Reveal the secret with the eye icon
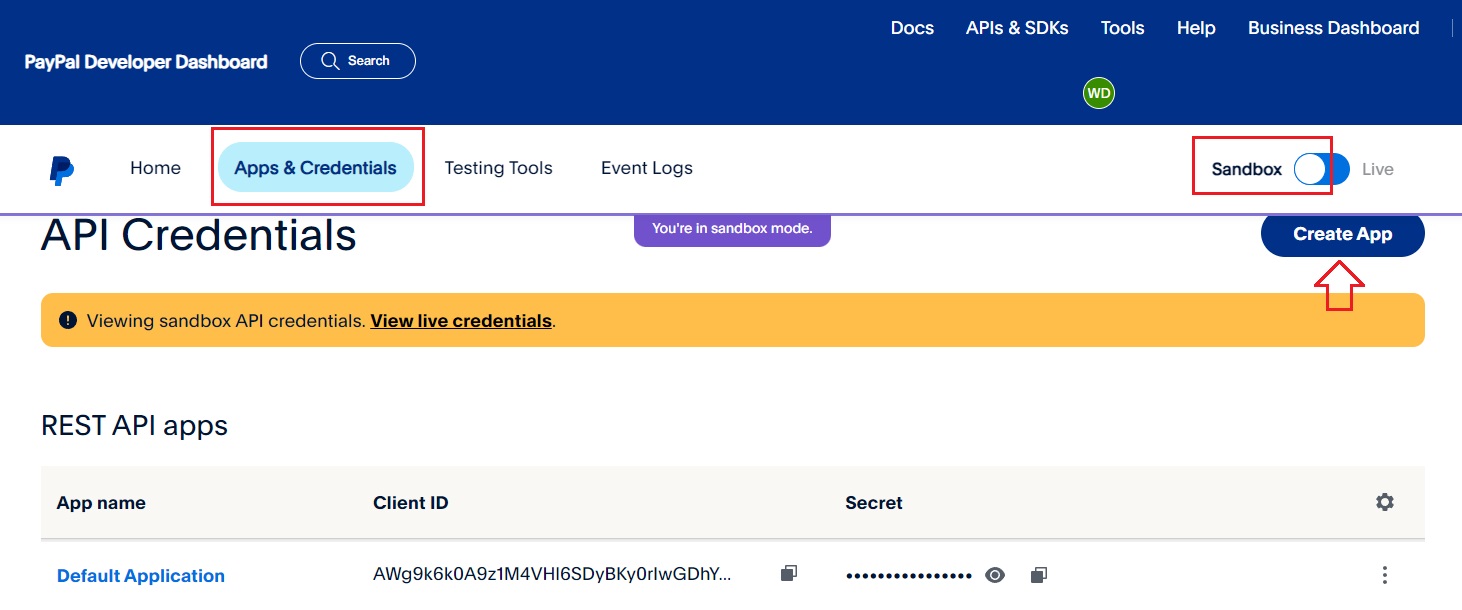 point(994,575)
